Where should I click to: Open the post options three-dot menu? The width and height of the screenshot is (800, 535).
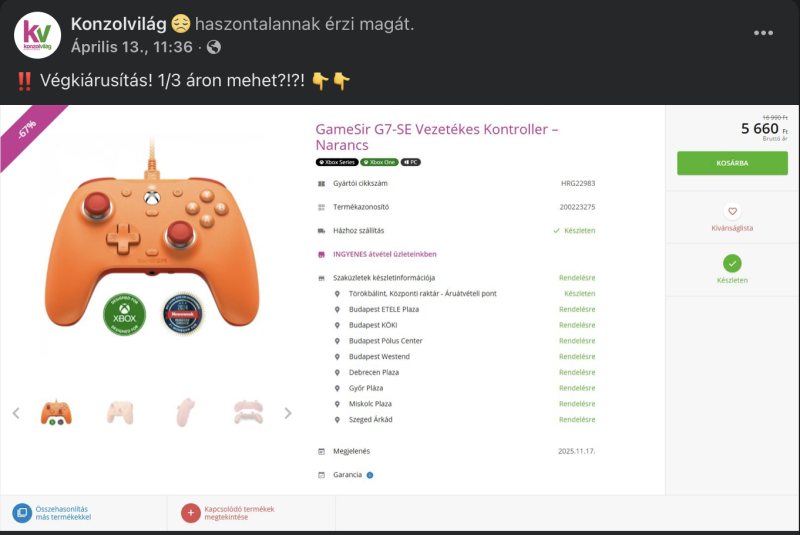point(763,33)
